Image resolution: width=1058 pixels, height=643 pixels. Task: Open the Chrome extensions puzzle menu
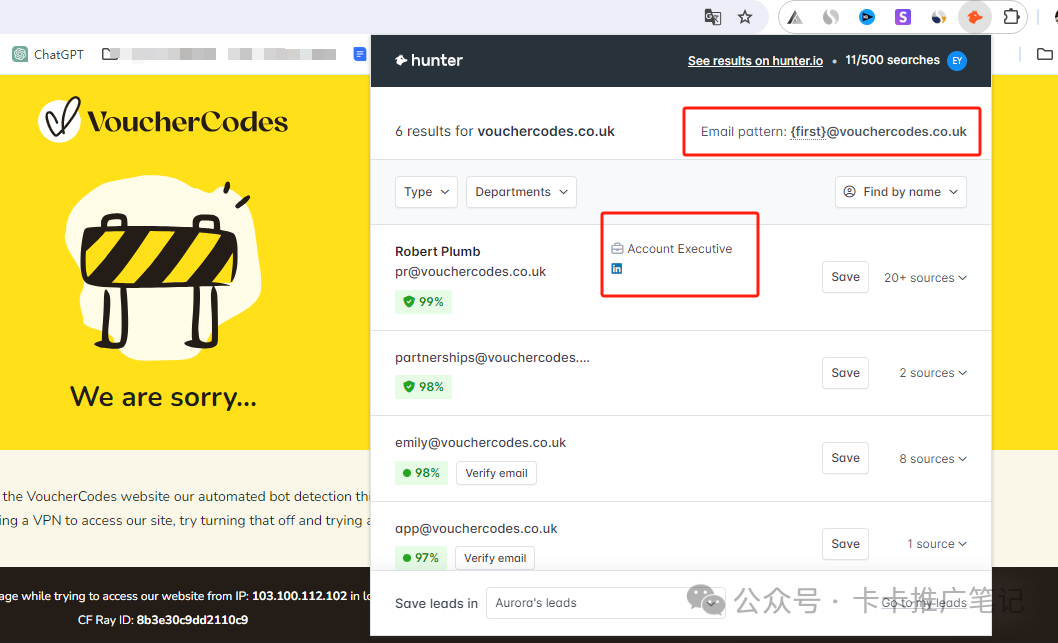coord(1011,17)
